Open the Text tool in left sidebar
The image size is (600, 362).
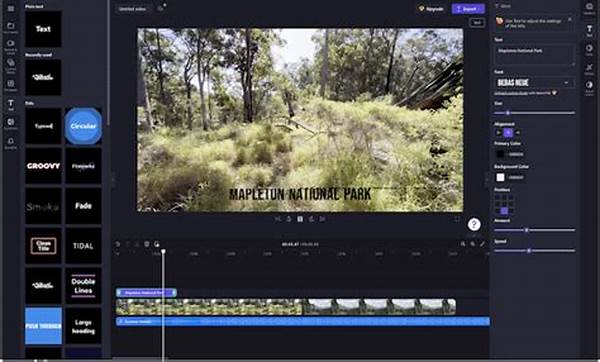click(11, 105)
